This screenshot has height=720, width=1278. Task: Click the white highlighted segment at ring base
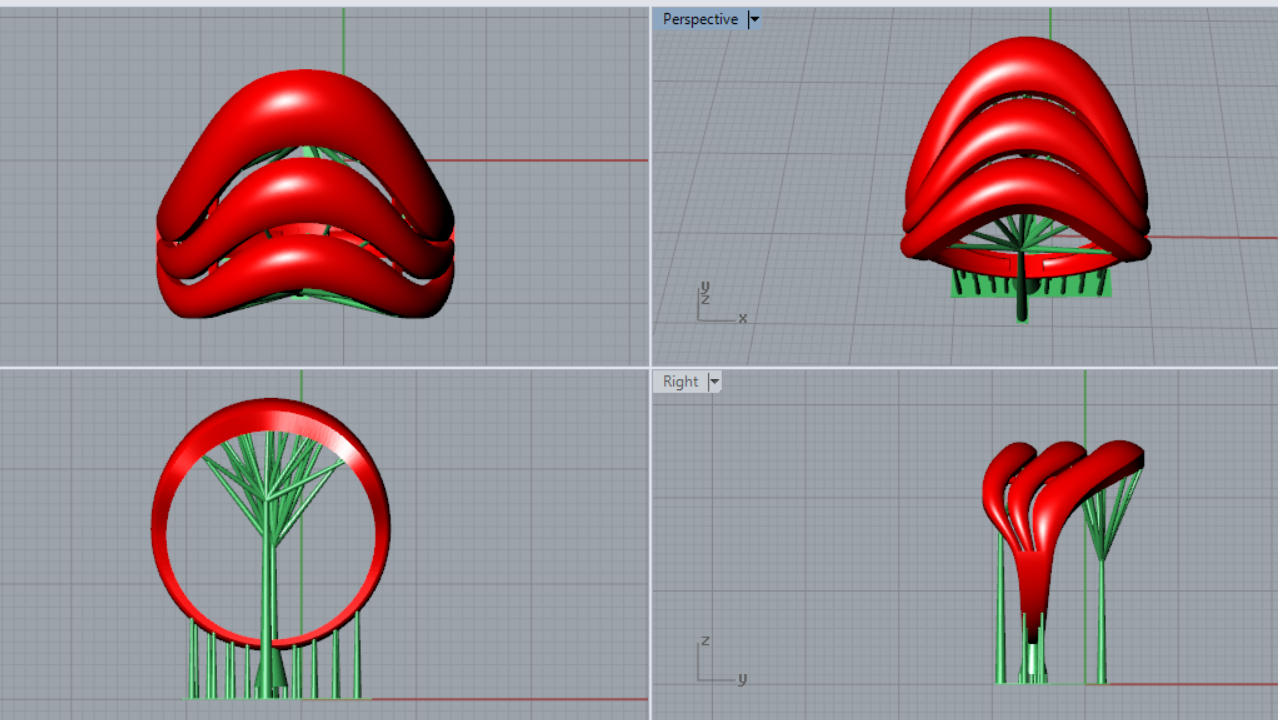1035,658
